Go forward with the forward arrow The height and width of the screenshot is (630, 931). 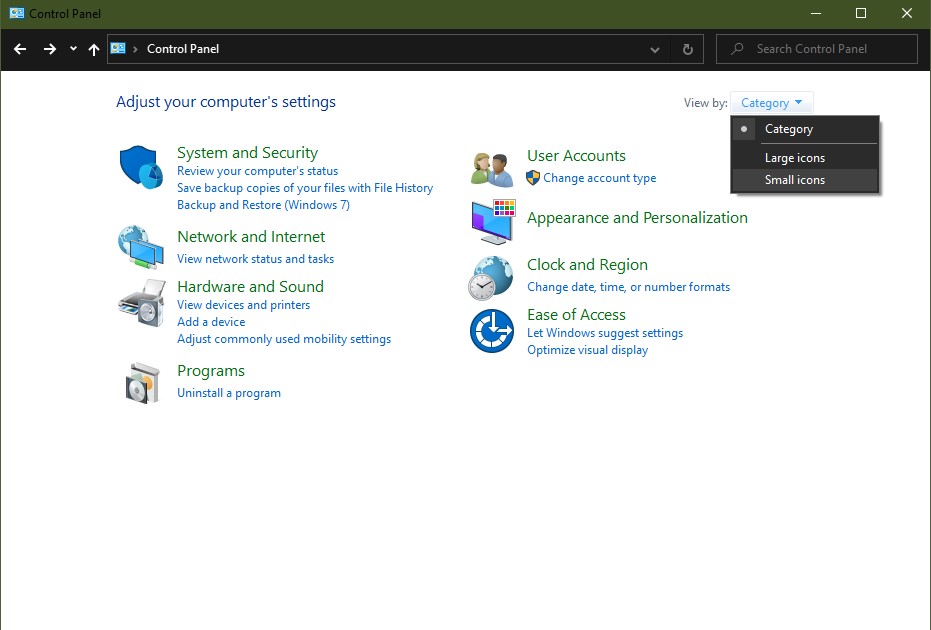50,49
